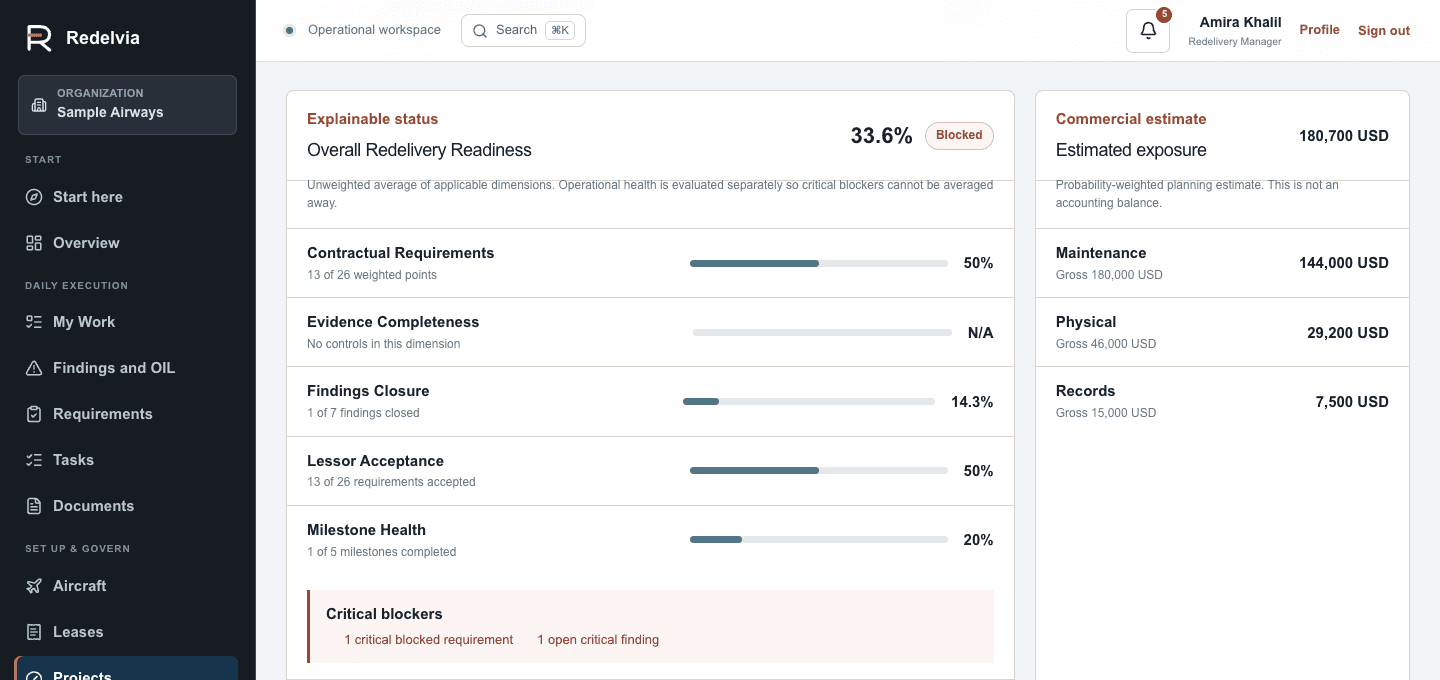This screenshot has height=680, width=1440.
Task: Click Milestone Health row title
Action: 366,530
